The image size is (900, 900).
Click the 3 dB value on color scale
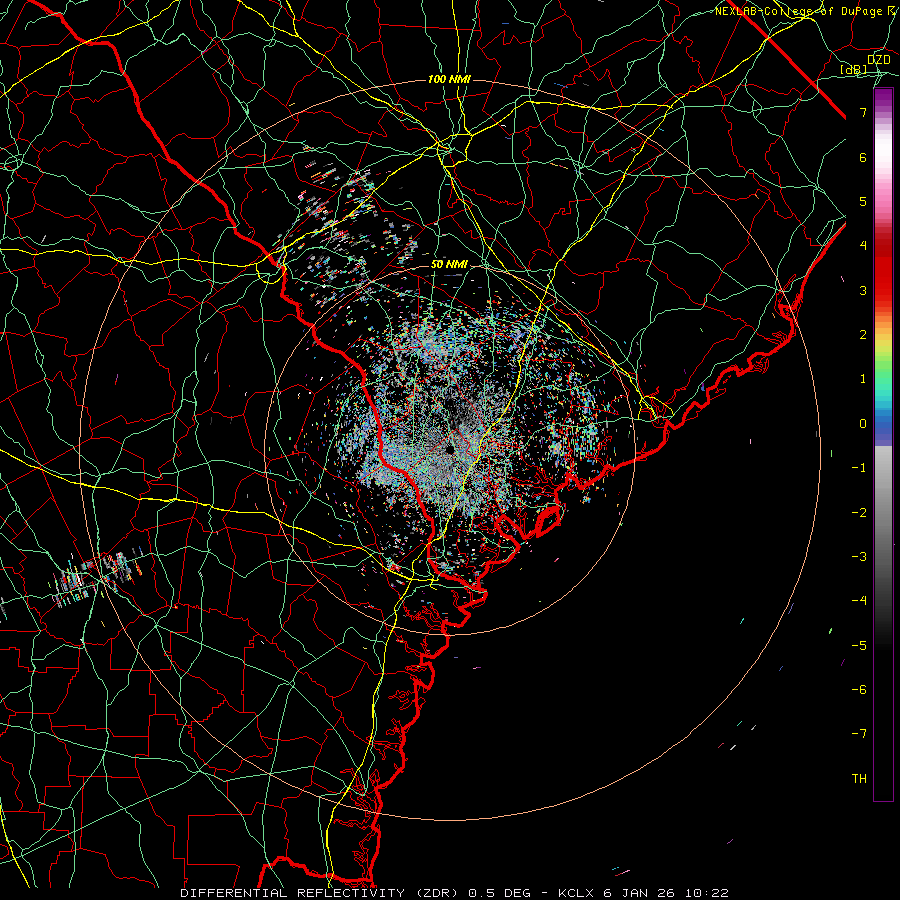[863, 290]
